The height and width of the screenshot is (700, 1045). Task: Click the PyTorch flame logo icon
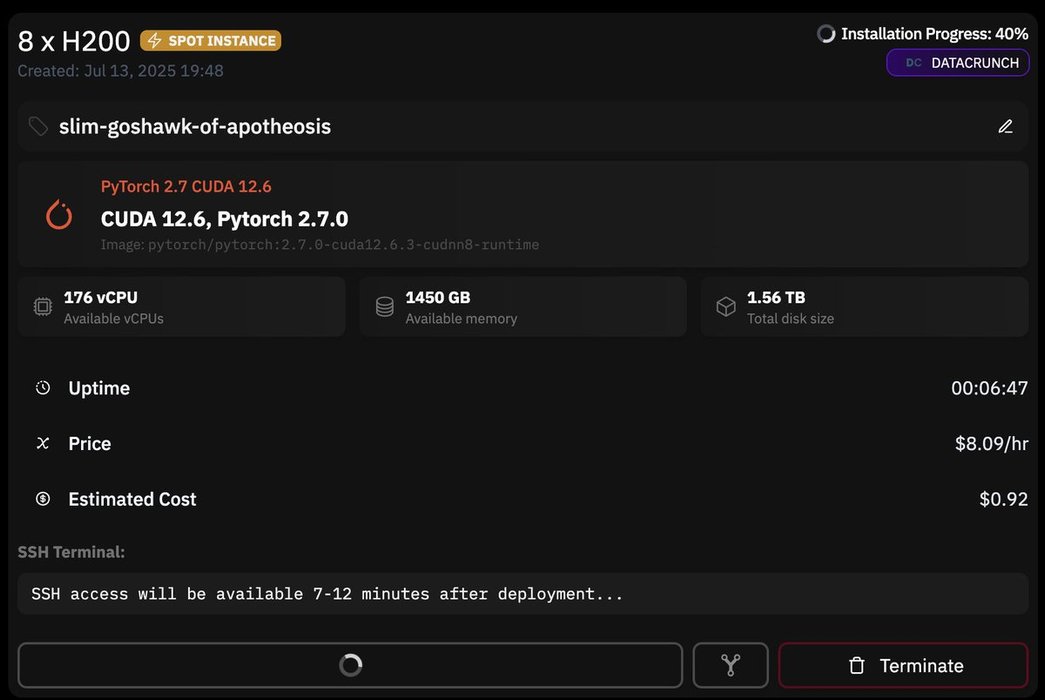[59, 215]
